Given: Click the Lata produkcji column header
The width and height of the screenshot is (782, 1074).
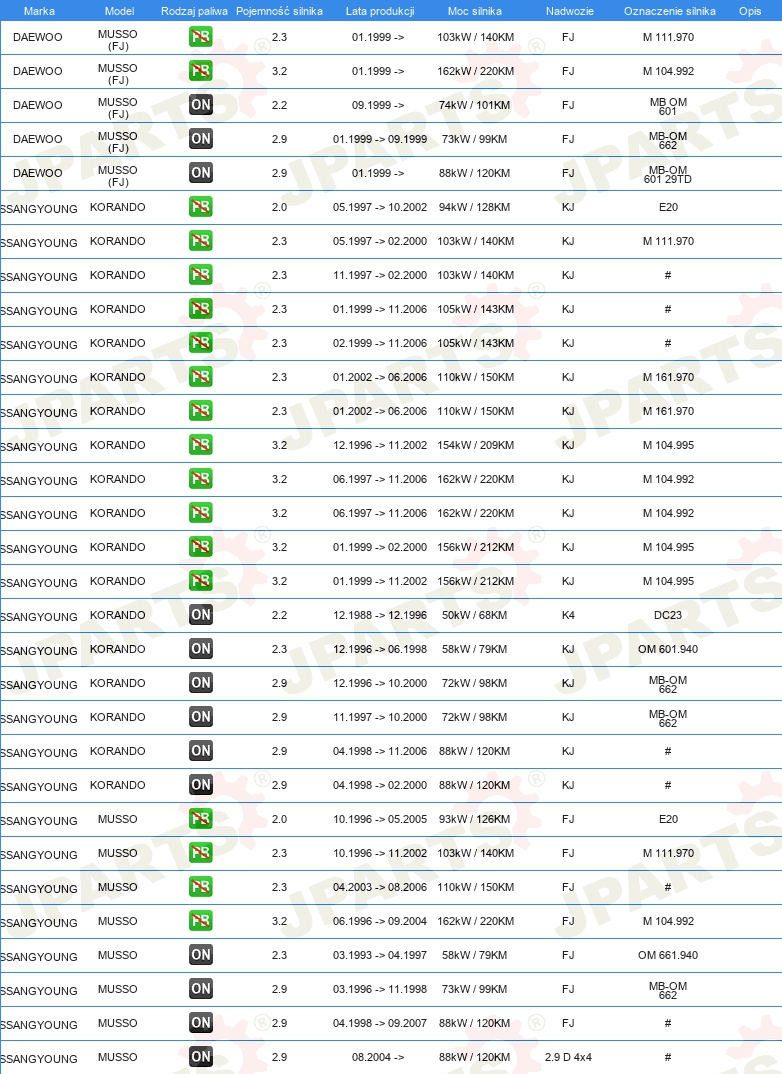Looking at the screenshot, I should pyautogui.click(x=380, y=11).
